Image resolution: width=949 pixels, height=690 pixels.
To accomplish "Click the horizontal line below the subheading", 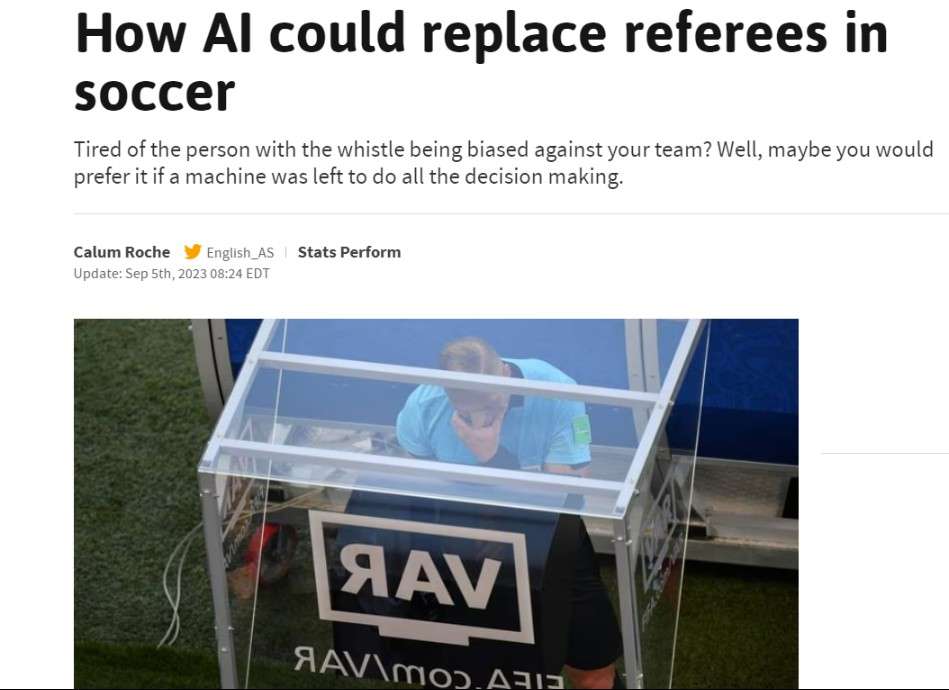I will (x=511, y=213).
